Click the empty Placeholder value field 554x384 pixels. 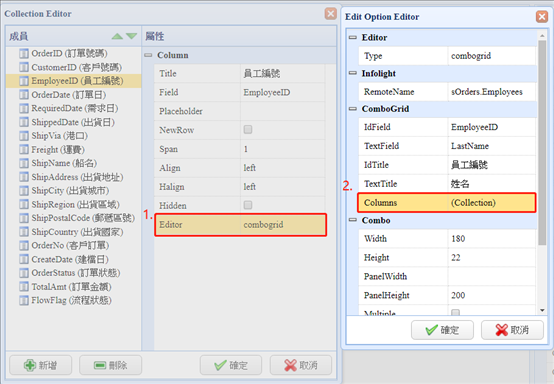tap(282, 111)
